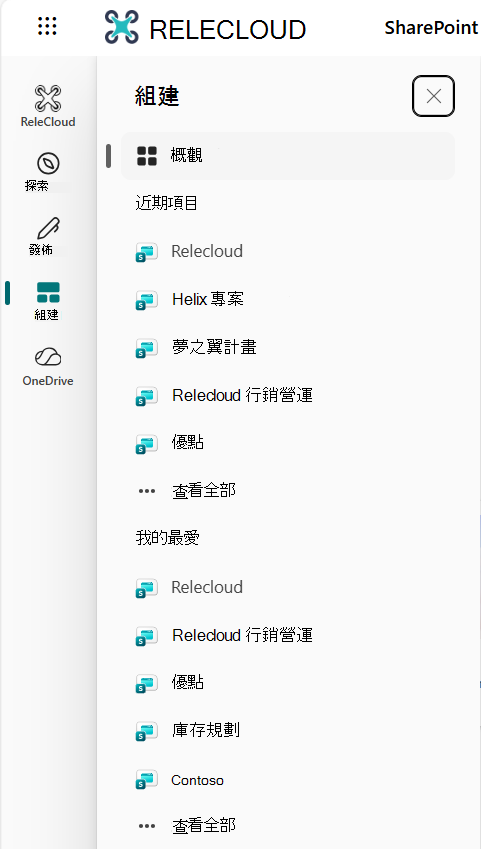Open the Helix 專案 site
This screenshot has height=849, width=481.
[208, 299]
